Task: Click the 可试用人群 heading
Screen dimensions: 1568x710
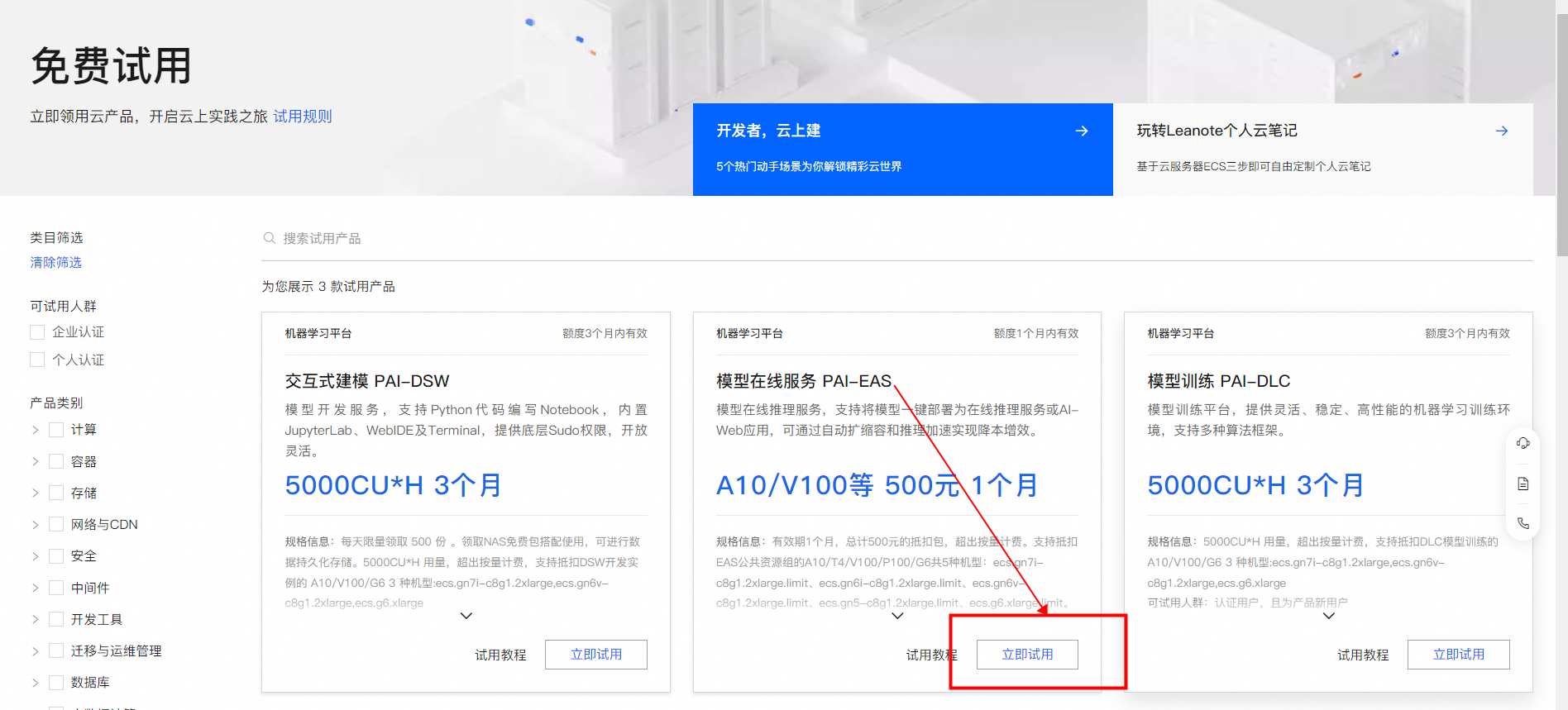Action: coord(63,306)
